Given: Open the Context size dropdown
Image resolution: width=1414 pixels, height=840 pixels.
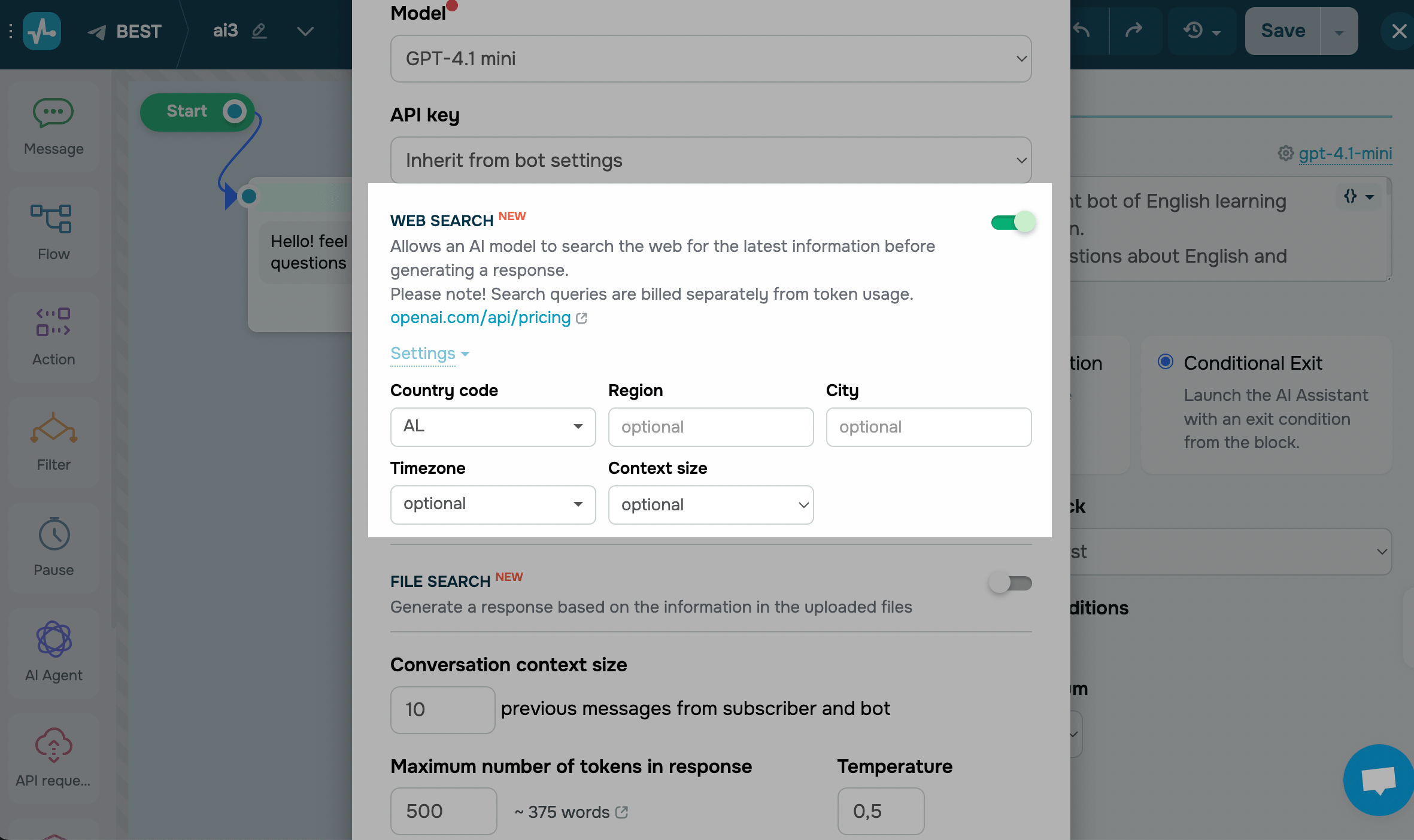Looking at the screenshot, I should pyautogui.click(x=711, y=504).
